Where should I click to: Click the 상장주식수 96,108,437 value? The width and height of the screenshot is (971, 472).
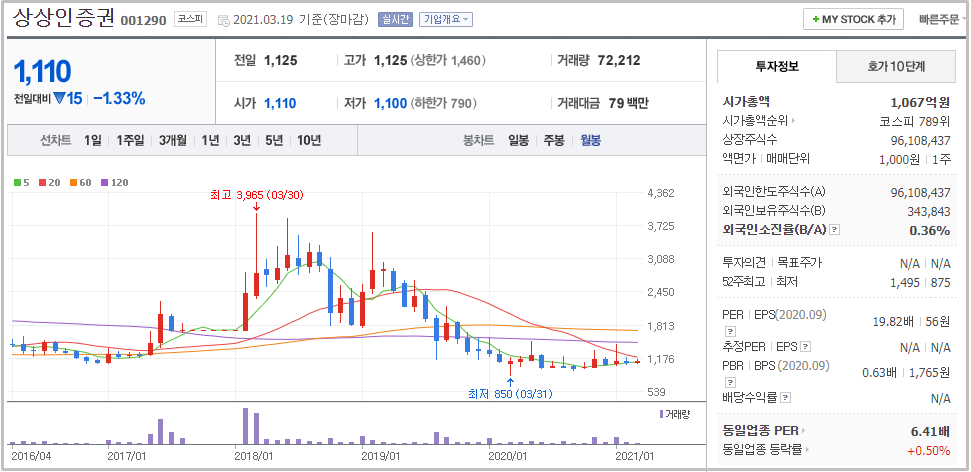point(920,141)
